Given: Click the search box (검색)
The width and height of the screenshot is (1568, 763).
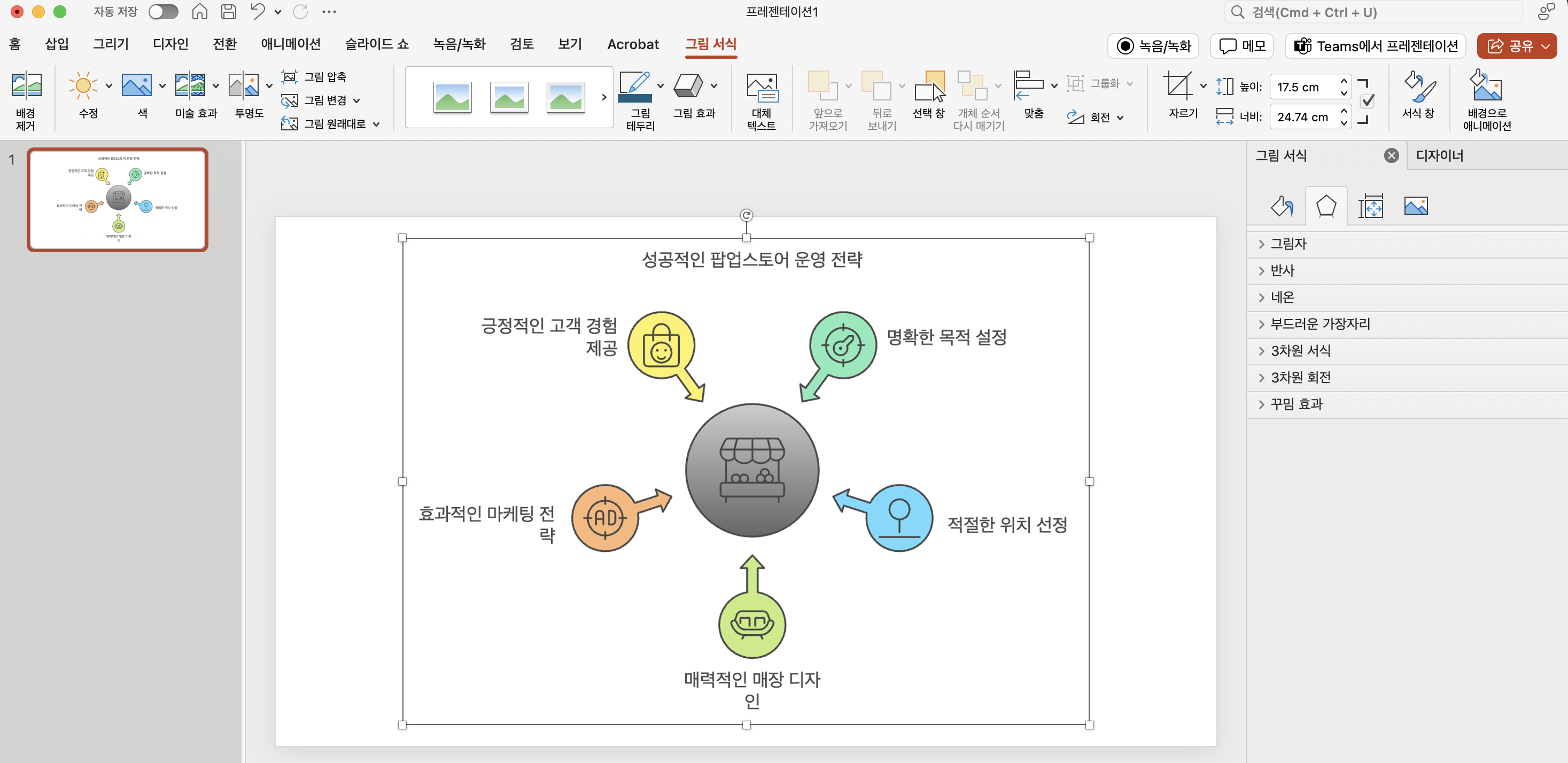Looking at the screenshot, I should [1372, 12].
